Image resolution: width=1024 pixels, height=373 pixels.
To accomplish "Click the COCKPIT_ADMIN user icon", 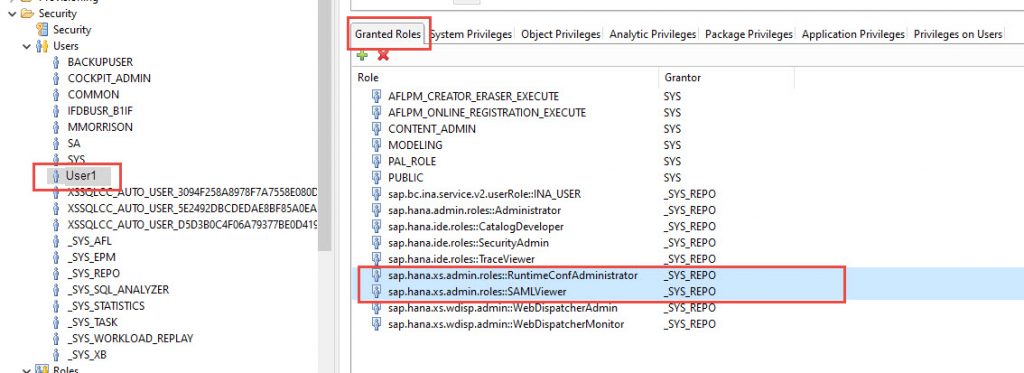I will pos(56,78).
